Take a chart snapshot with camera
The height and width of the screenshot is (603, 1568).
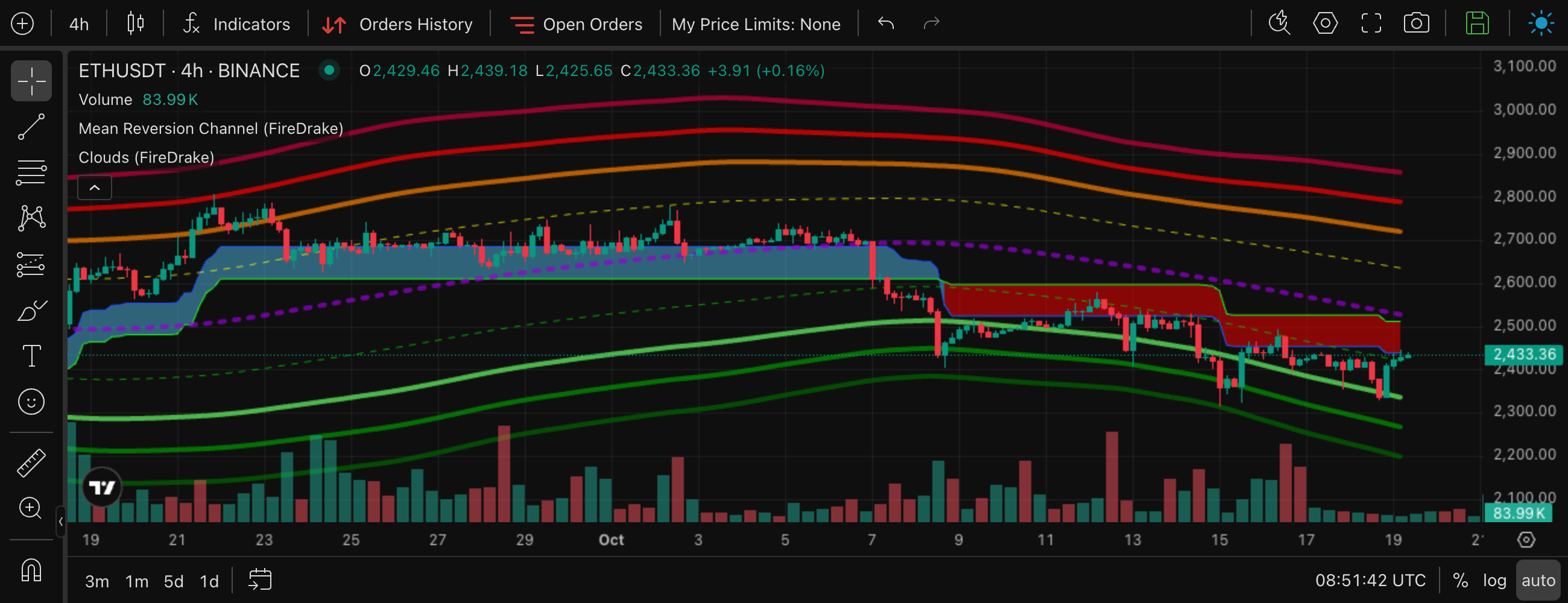[1417, 24]
